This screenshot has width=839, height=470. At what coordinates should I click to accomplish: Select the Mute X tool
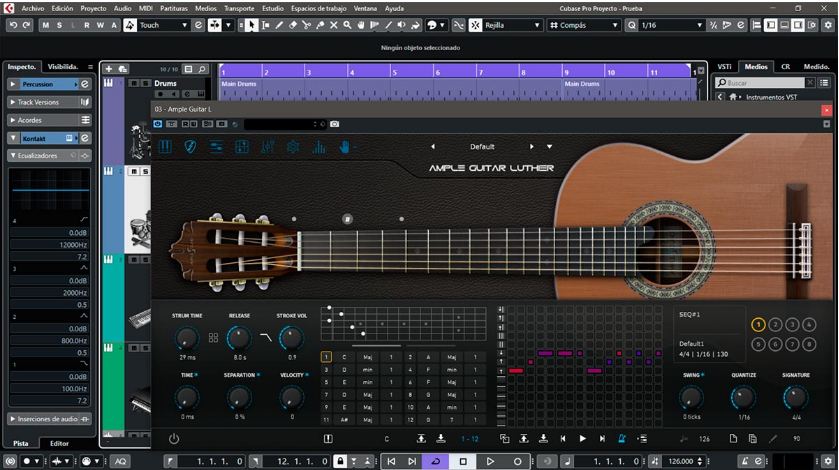coord(333,25)
